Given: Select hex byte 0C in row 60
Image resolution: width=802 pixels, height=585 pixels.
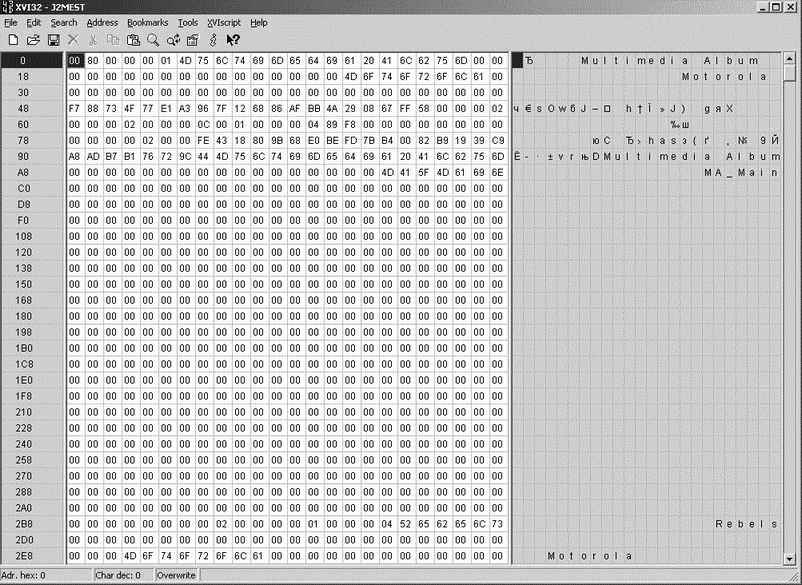Looking at the screenshot, I should (x=203, y=124).
